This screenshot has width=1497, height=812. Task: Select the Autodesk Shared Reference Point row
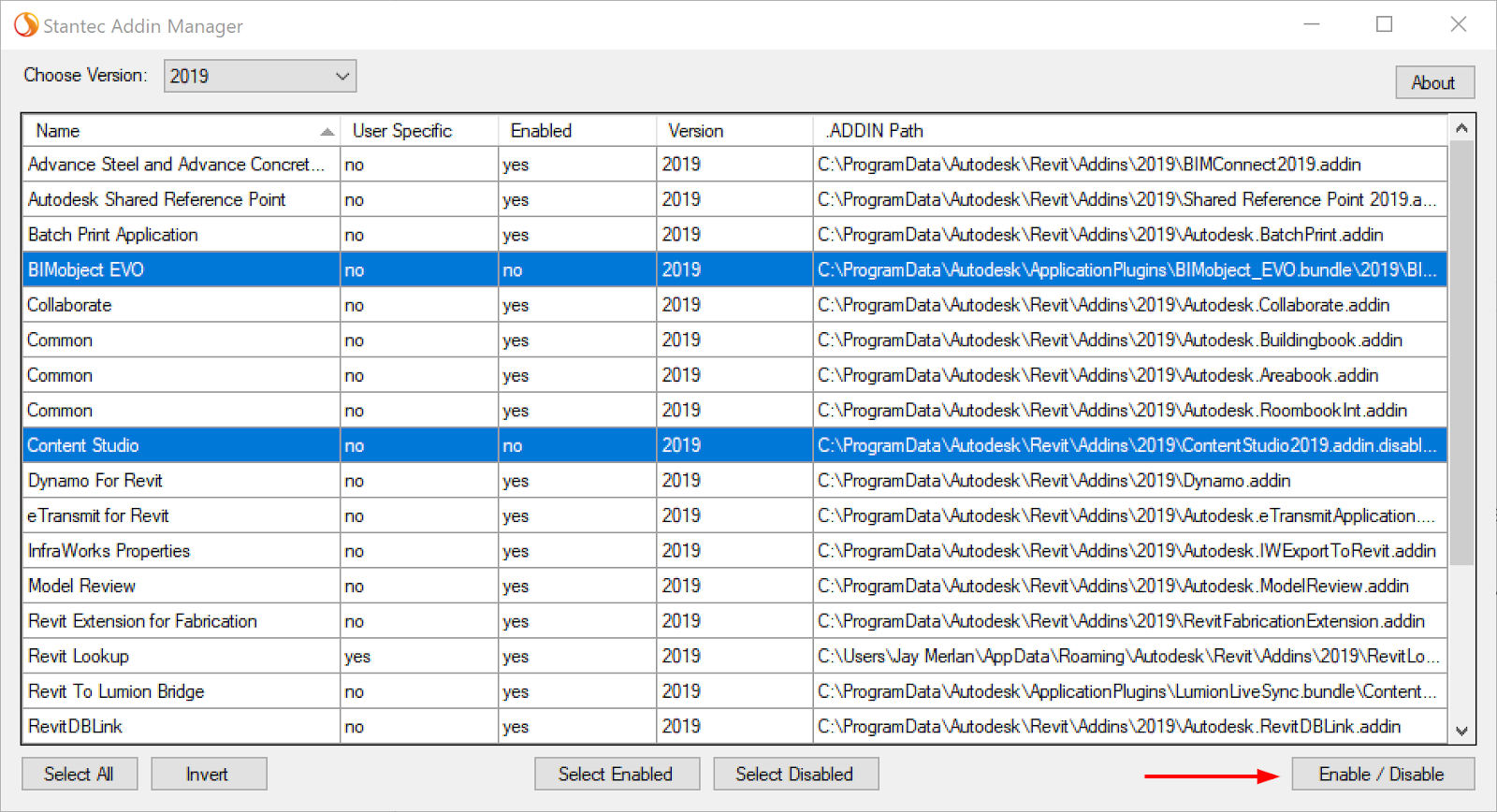[734, 199]
